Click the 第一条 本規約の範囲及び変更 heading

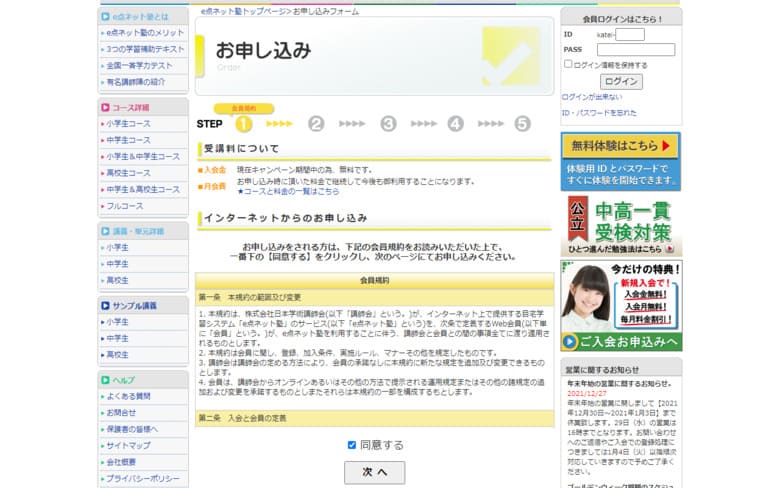[x=250, y=297]
